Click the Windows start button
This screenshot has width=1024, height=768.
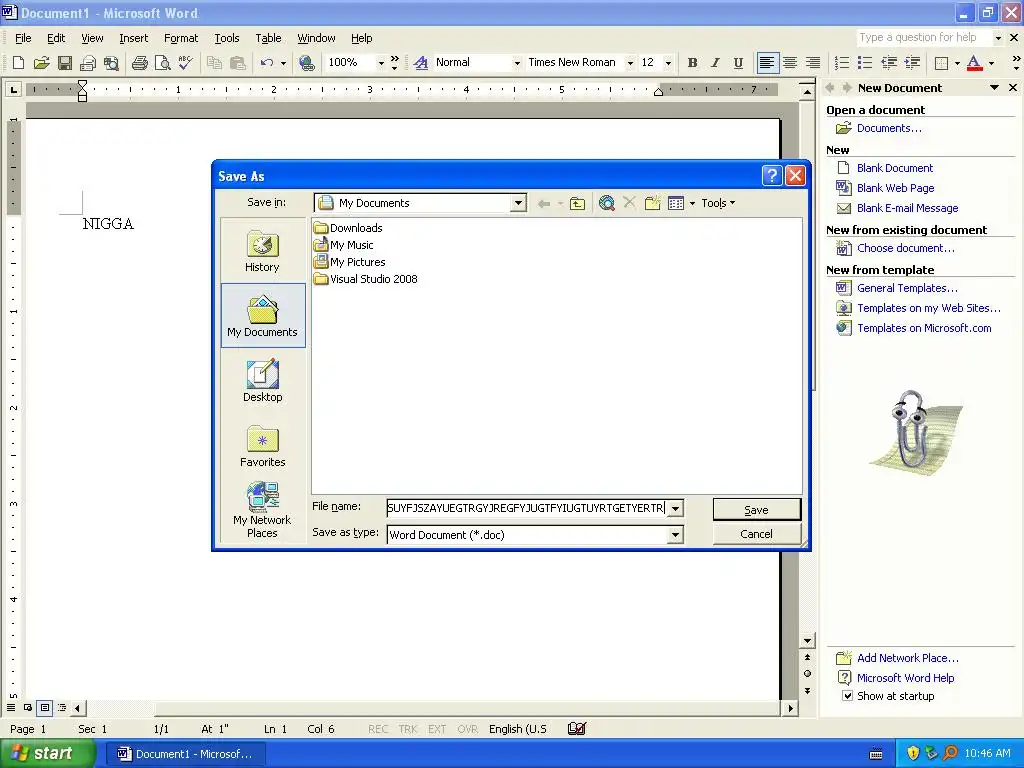pos(46,753)
